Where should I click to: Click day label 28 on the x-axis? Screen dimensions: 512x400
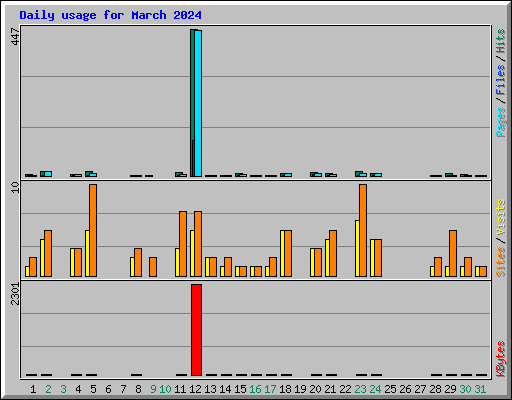point(435,389)
